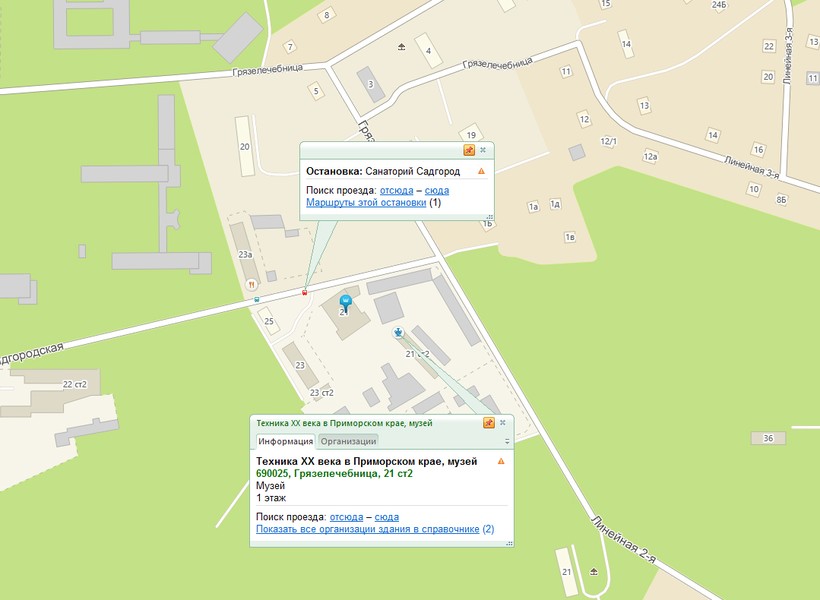Viewport: 820px width, 600px height.
Task: Select the round museum marker near 21 ст2
Action: coord(398,332)
